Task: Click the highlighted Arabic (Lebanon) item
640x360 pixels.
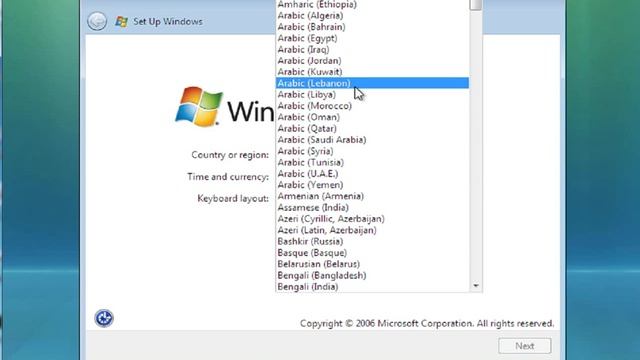Action: (372, 83)
